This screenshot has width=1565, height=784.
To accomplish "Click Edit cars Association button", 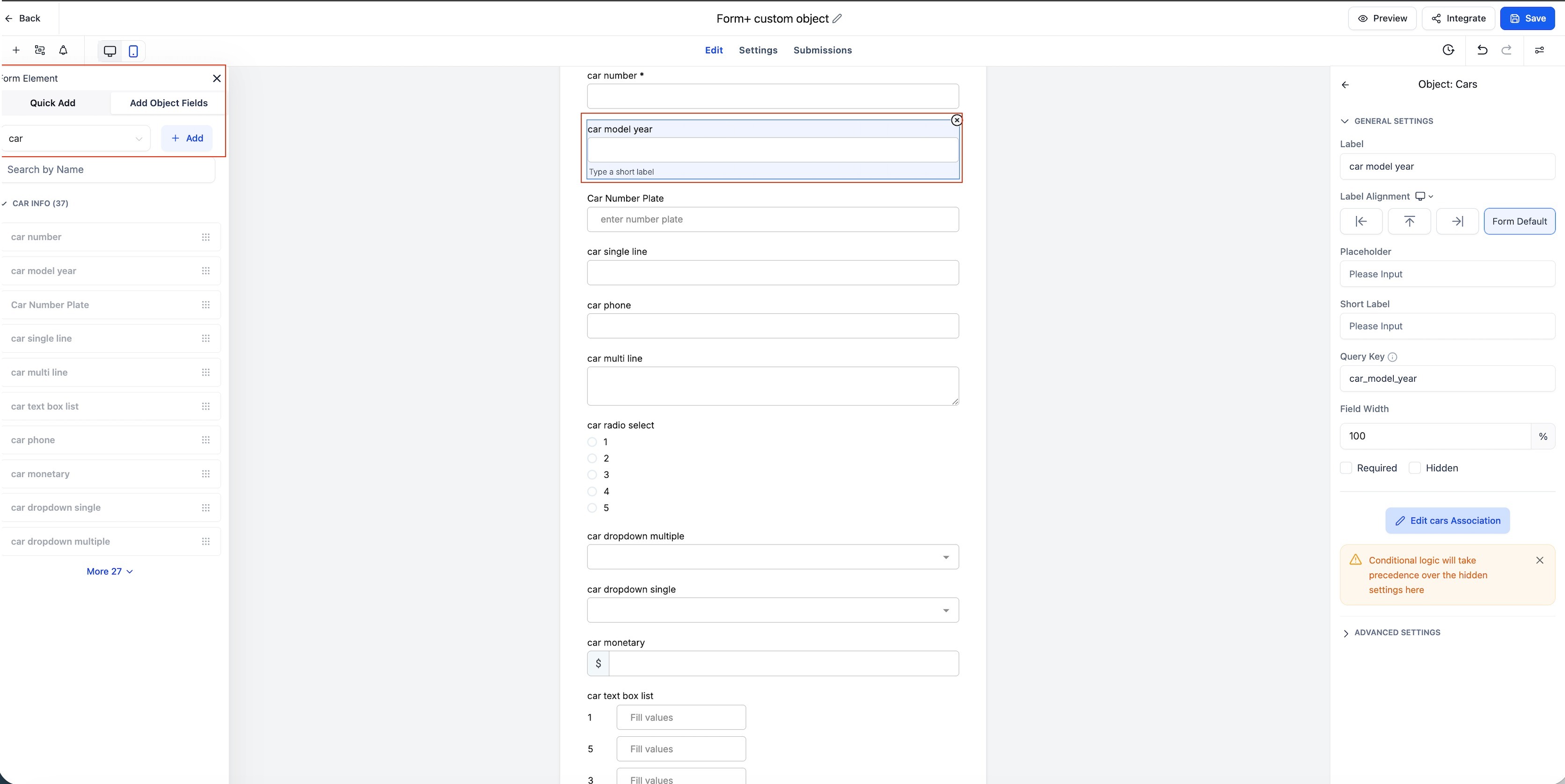I will 1447,521.
